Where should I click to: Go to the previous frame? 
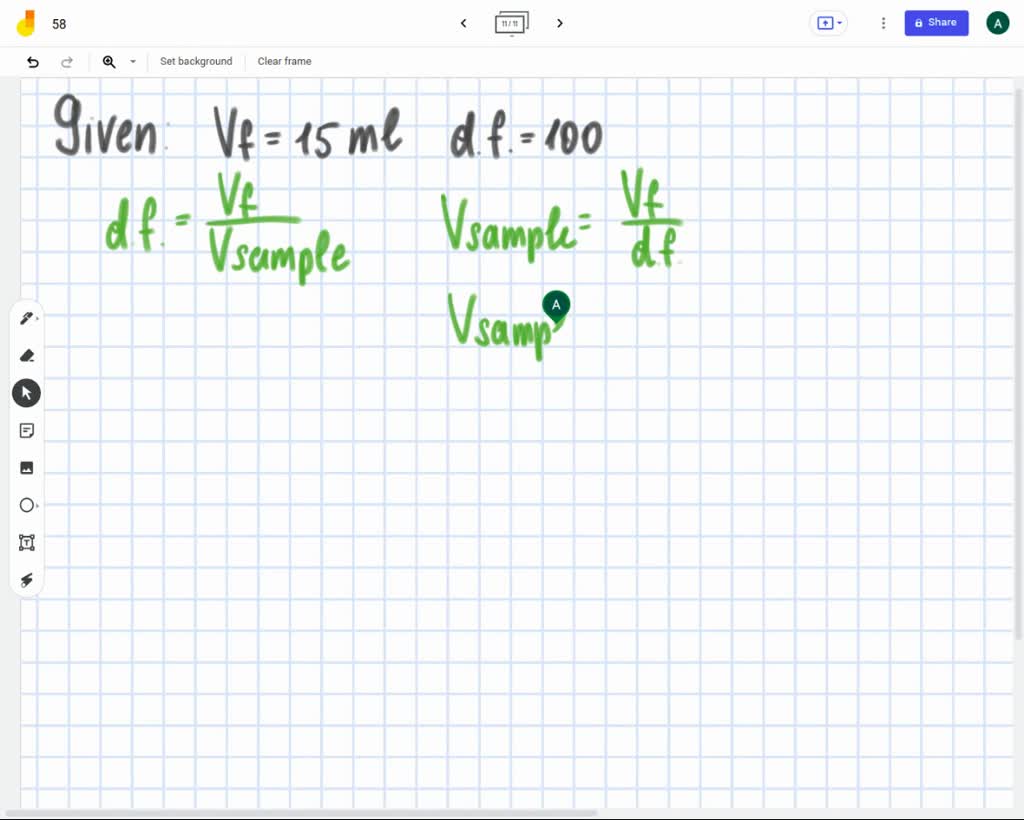pos(463,22)
